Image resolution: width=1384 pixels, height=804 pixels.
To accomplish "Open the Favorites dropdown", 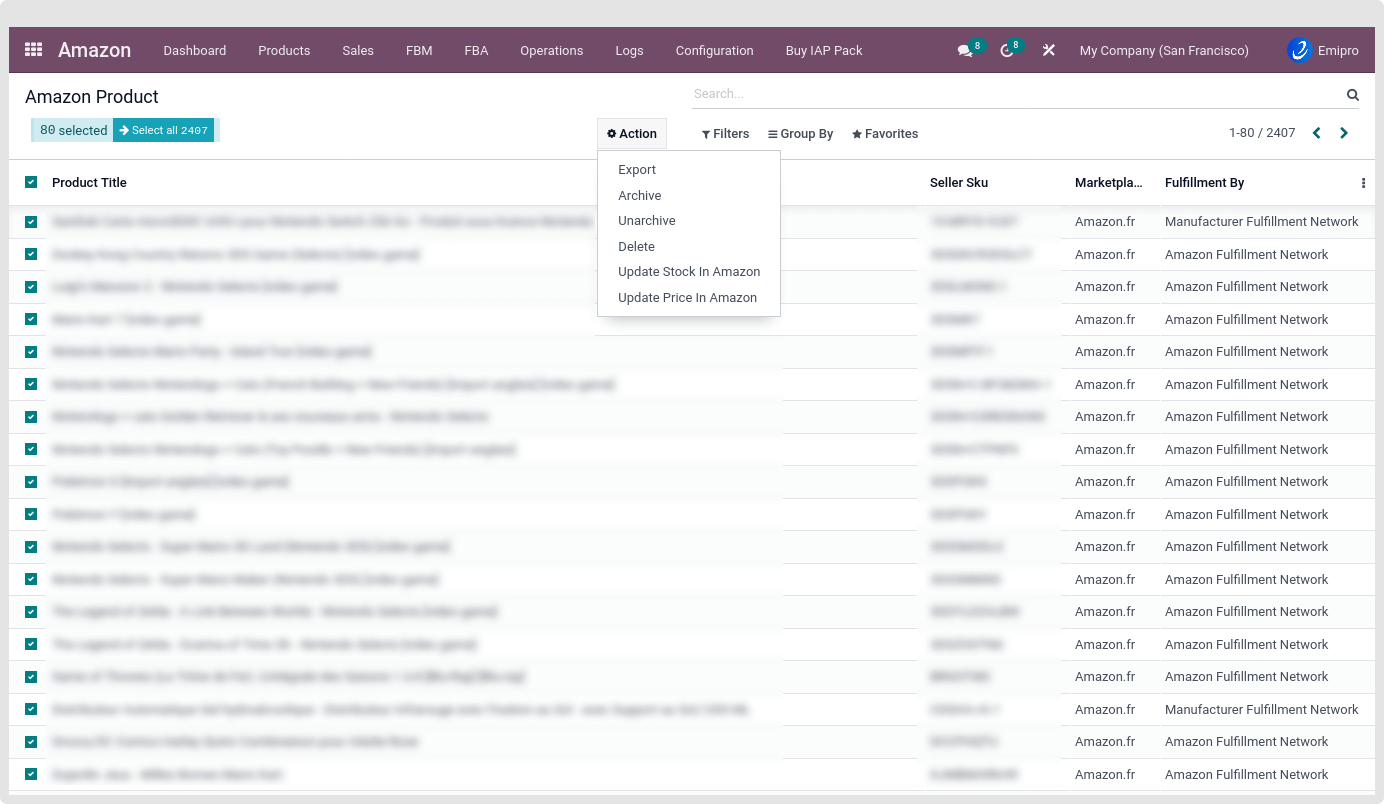I will (885, 134).
